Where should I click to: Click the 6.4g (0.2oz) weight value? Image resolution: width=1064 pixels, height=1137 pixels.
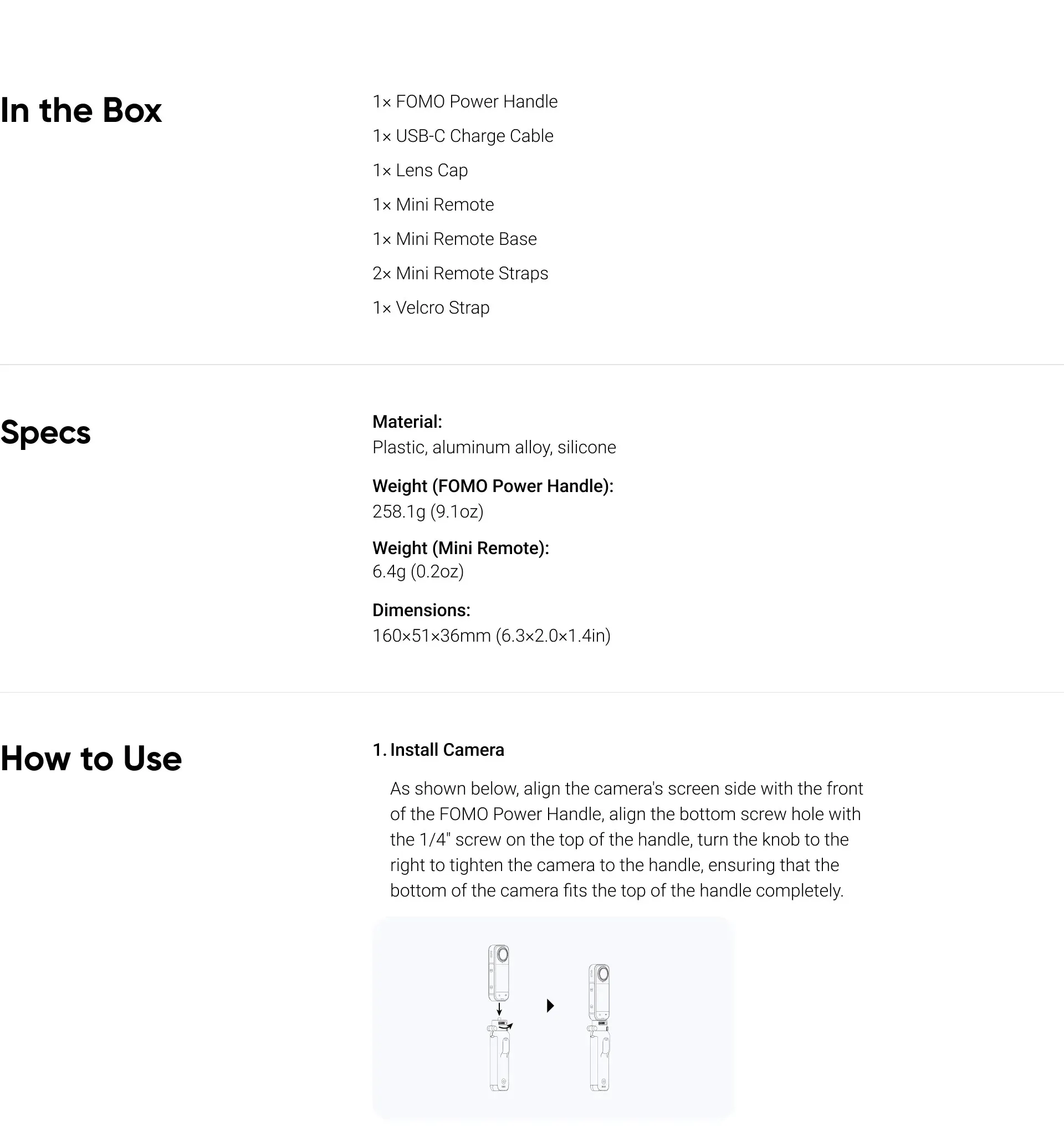pos(418,571)
